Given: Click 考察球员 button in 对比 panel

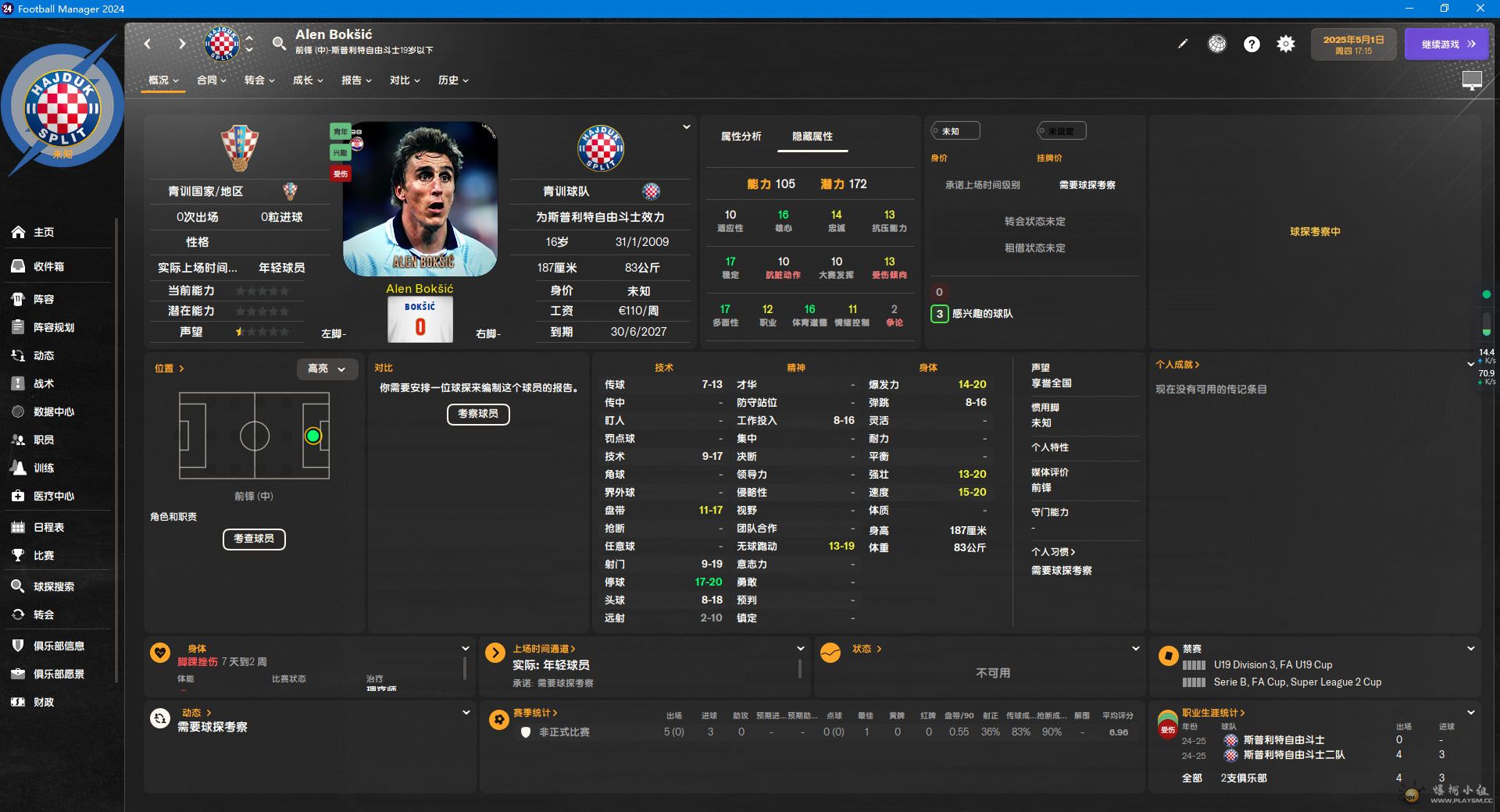Looking at the screenshot, I should pyautogui.click(x=478, y=414).
